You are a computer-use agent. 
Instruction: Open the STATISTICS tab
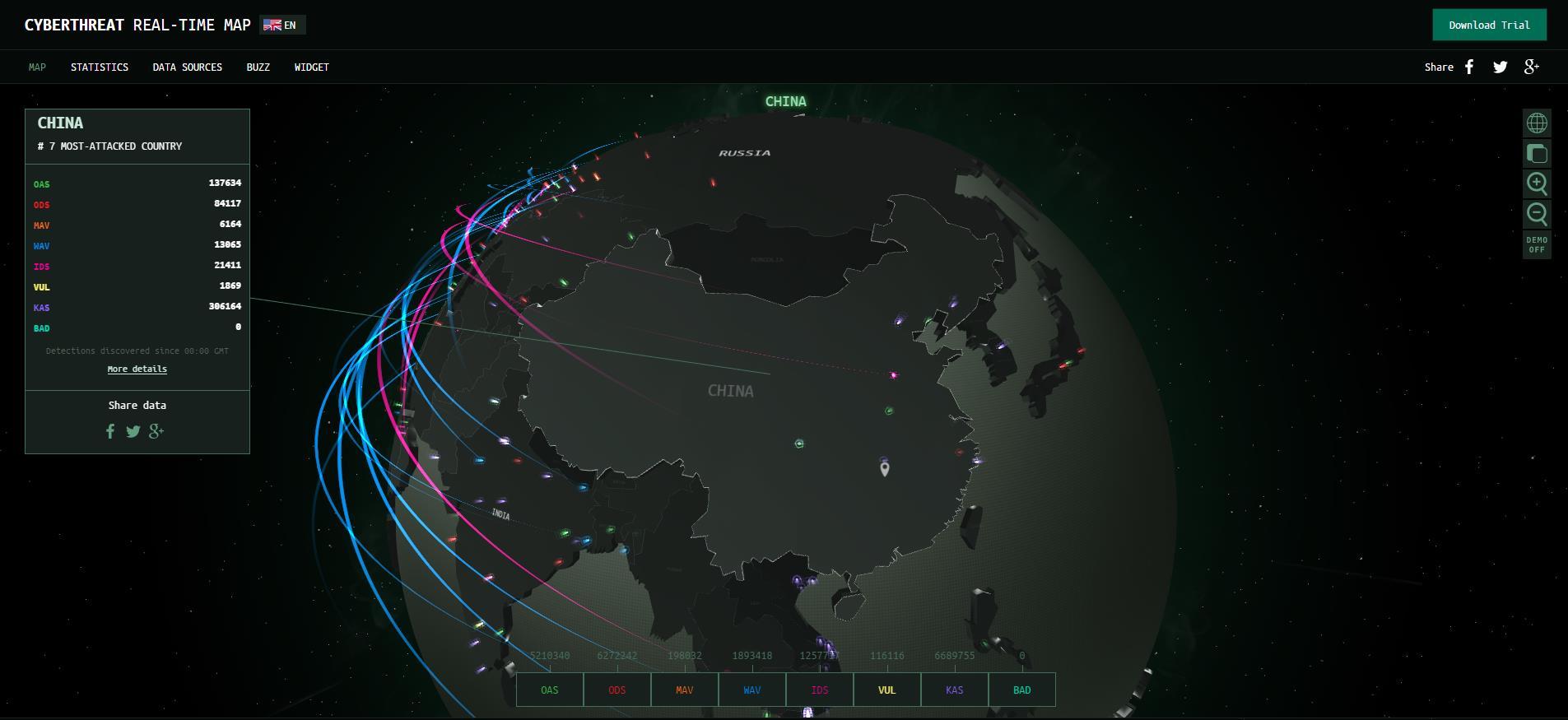click(x=100, y=67)
